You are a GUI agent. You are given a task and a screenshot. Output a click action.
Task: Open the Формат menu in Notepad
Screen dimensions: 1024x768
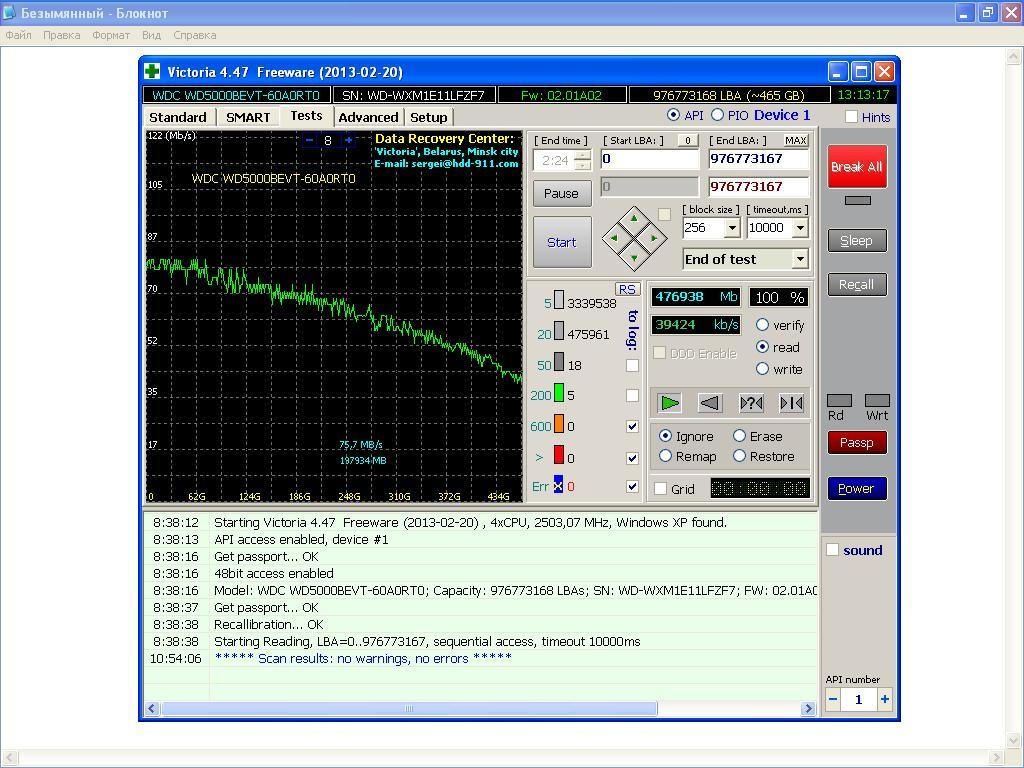tap(111, 35)
